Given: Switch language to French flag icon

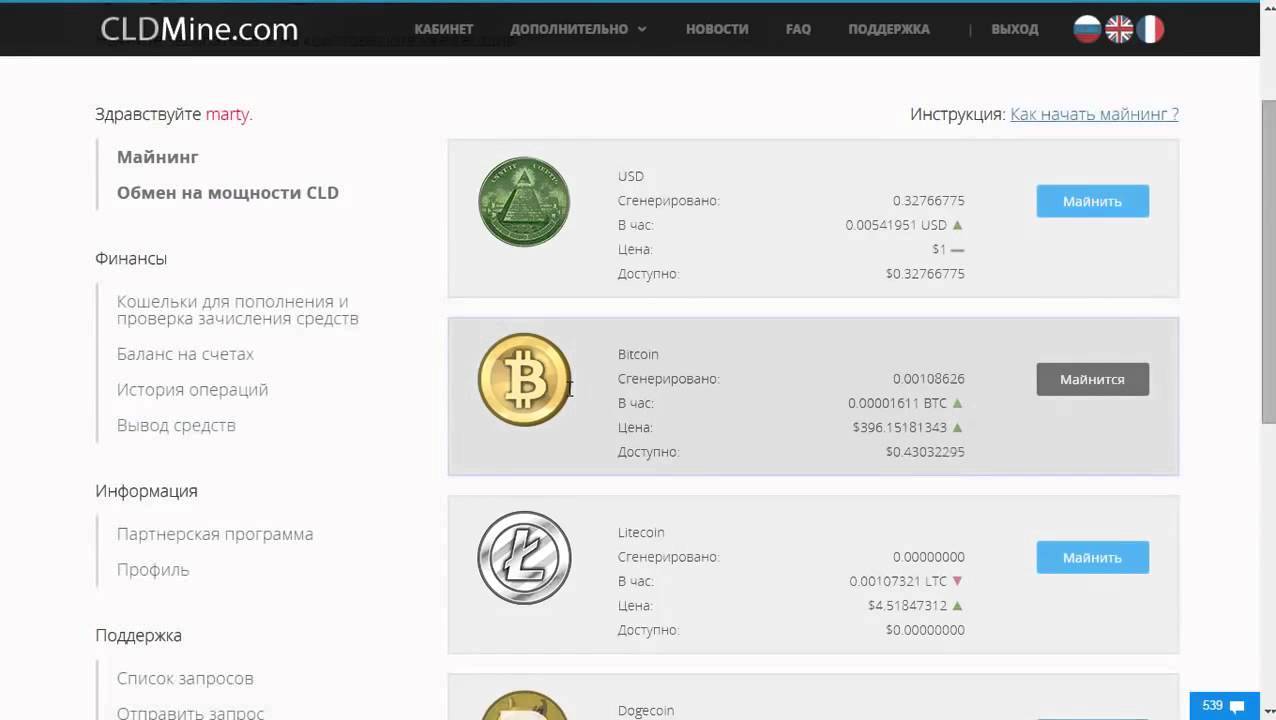Looking at the screenshot, I should [1150, 29].
